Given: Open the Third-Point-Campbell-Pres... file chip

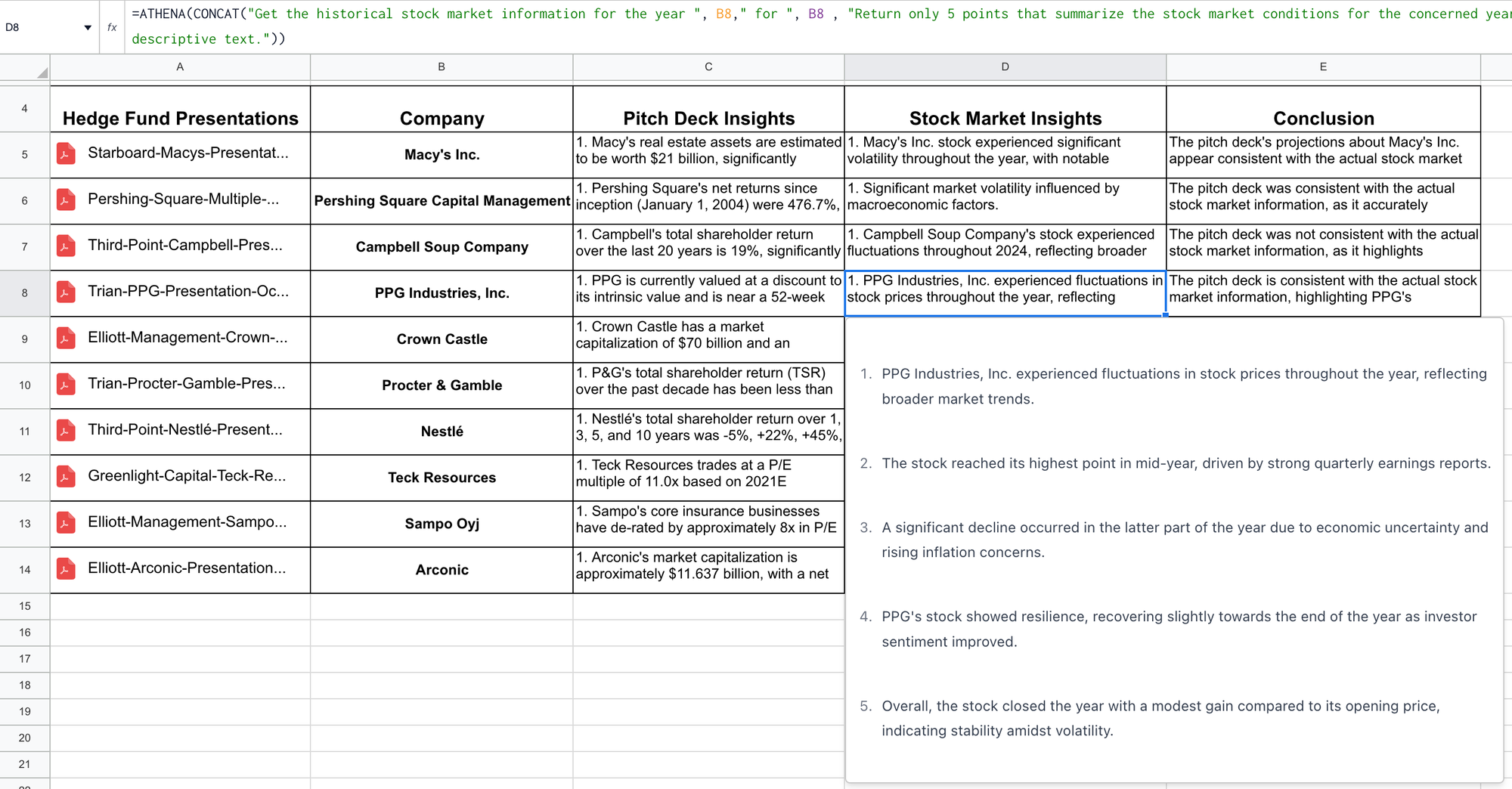Looking at the screenshot, I should [x=170, y=246].
